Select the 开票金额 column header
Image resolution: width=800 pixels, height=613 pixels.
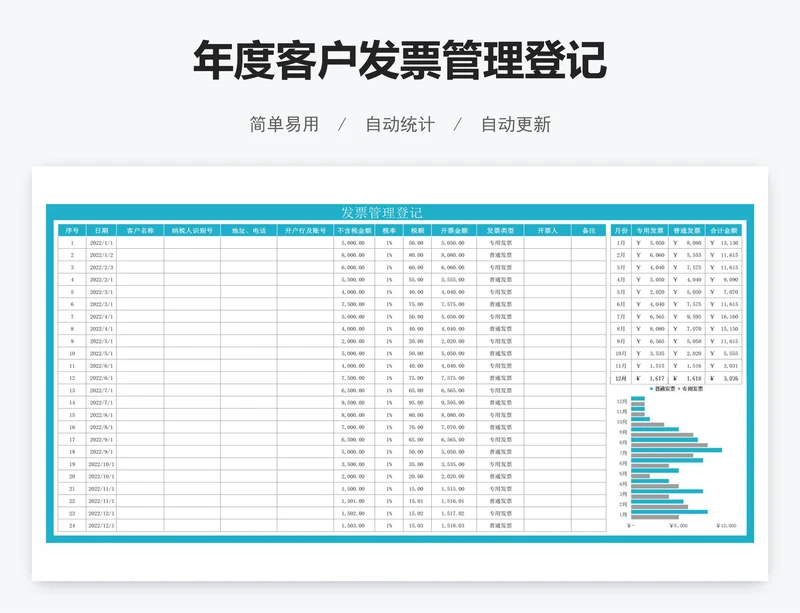454,231
